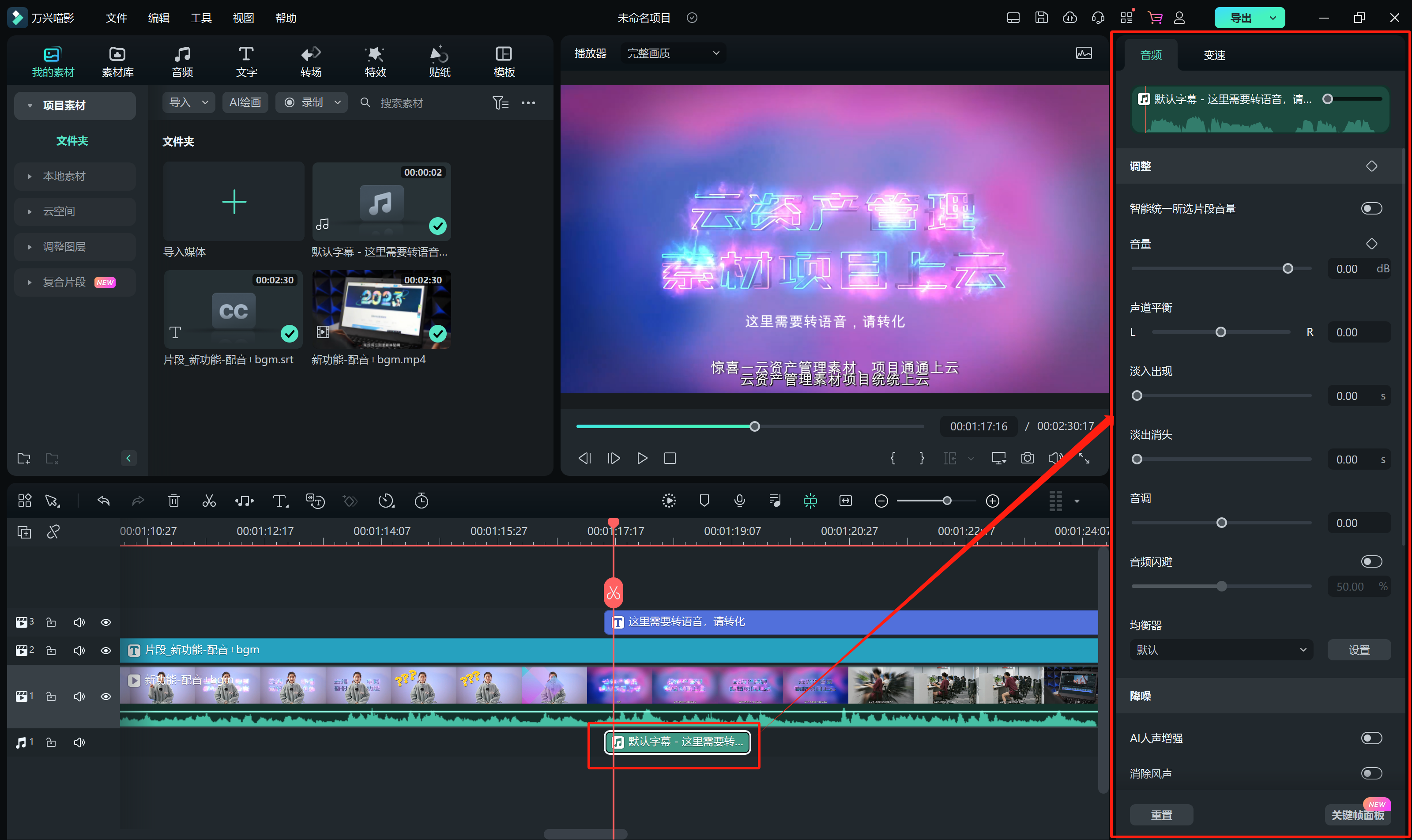Open the 视图 menu
Viewport: 1412px width, 840px height.
pyautogui.click(x=243, y=18)
